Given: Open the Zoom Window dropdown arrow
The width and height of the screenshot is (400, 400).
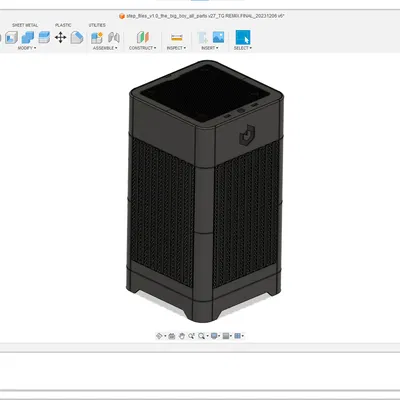Looking at the screenshot, I should [207, 336].
